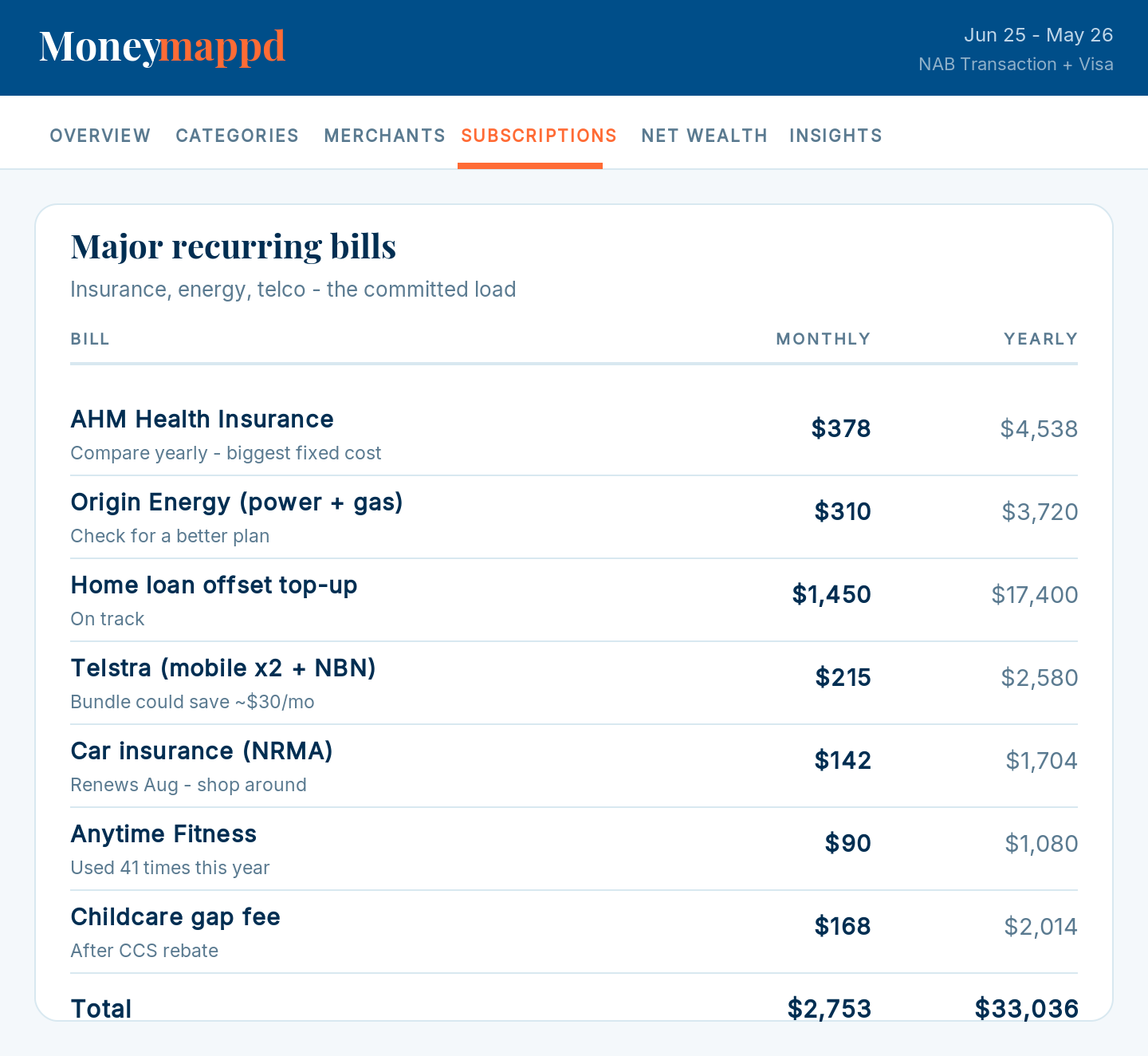
Task: Click the $2,753 monthly total
Action: 829,1009
